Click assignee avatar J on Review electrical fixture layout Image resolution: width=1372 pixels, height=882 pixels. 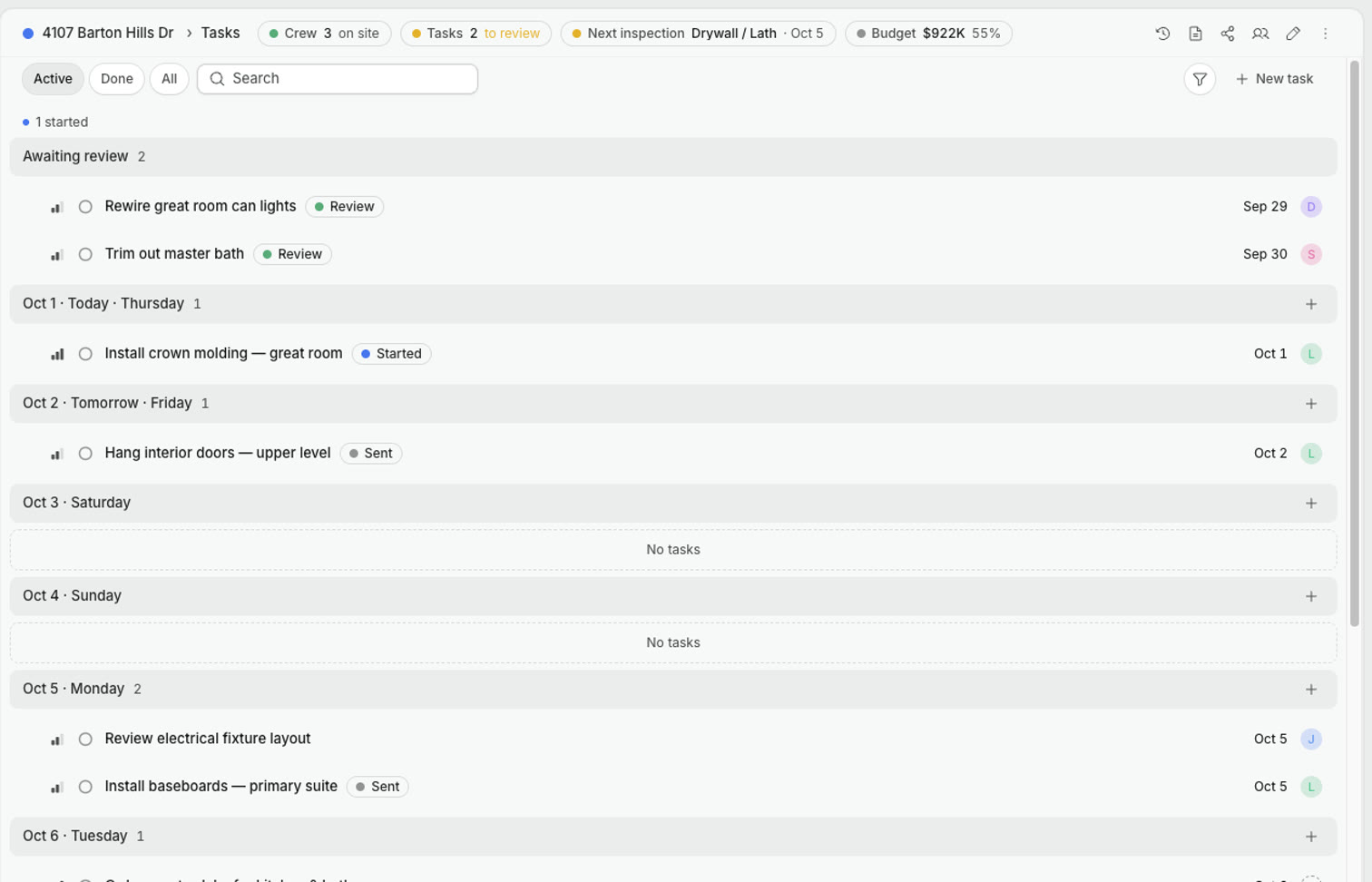click(1311, 740)
